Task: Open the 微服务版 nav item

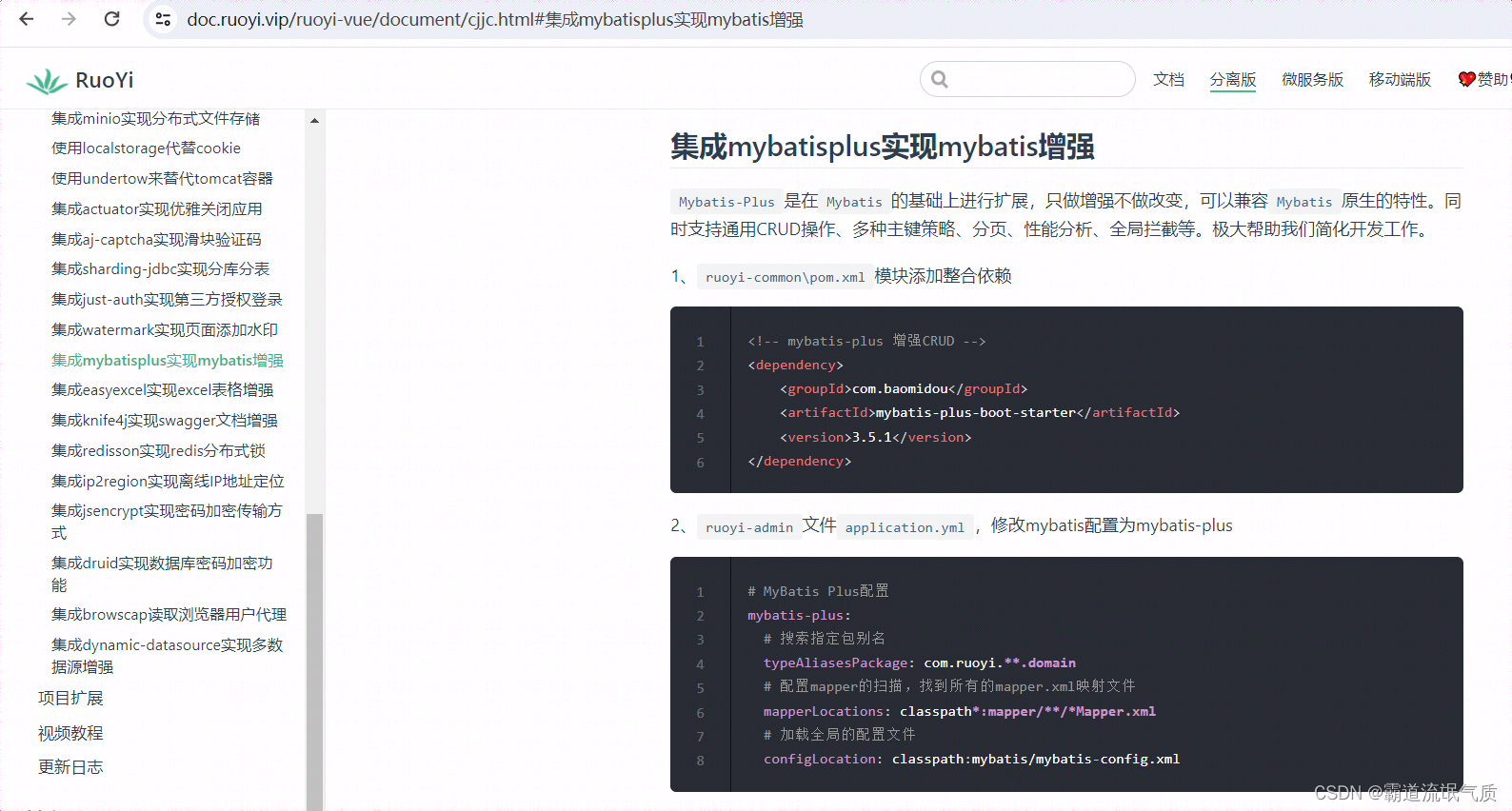Action: pos(1312,79)
